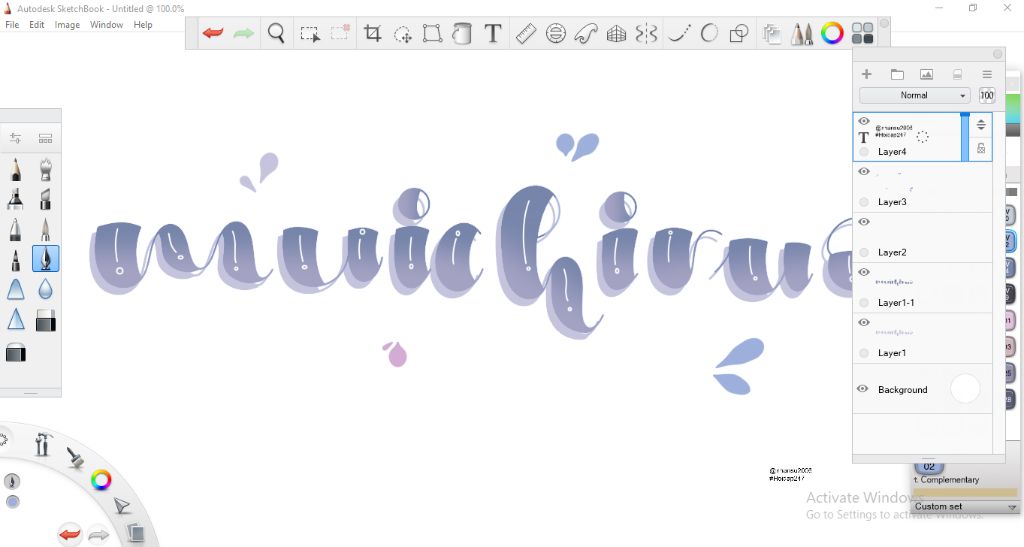The image size is (1024, 547).
Task: Activate the Crop tool
Action: tap(372, 33)
